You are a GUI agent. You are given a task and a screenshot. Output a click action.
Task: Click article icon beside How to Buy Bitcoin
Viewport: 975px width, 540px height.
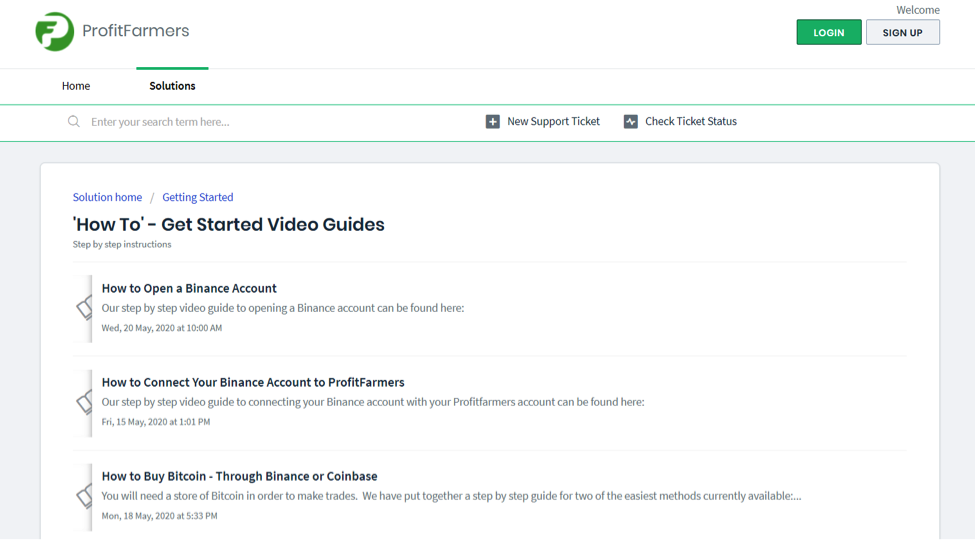point(84,496)
